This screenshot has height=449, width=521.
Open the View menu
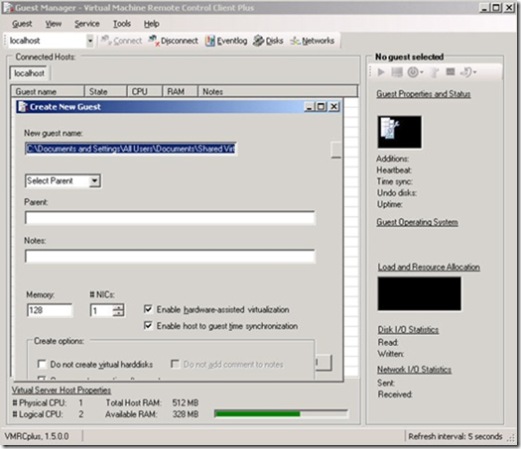53,24
